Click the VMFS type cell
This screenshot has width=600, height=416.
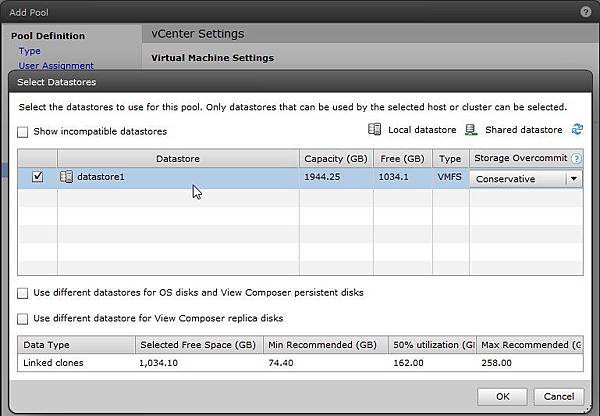coord(450,176)
